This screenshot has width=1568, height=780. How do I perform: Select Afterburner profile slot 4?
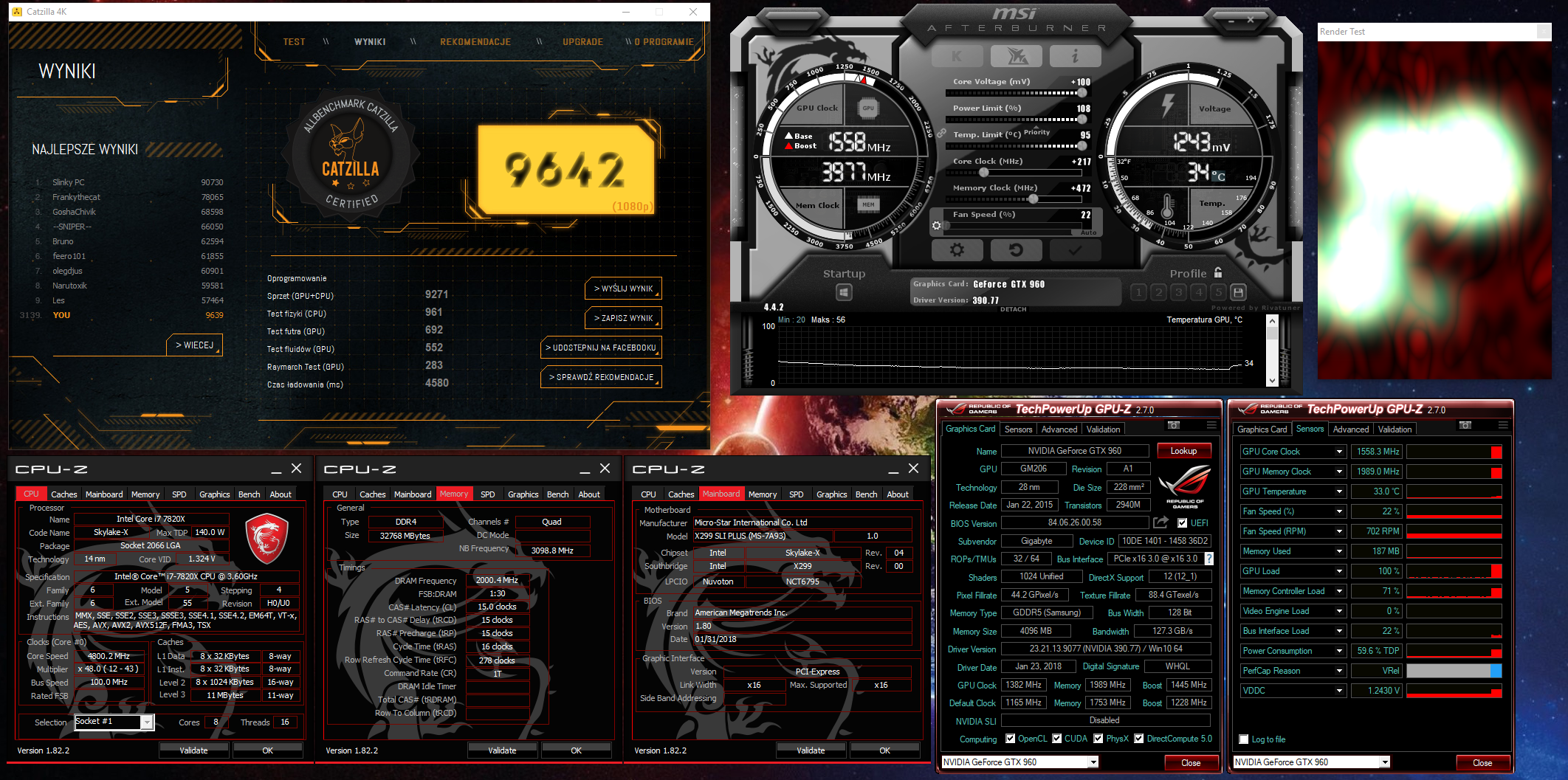(1199, 292)
